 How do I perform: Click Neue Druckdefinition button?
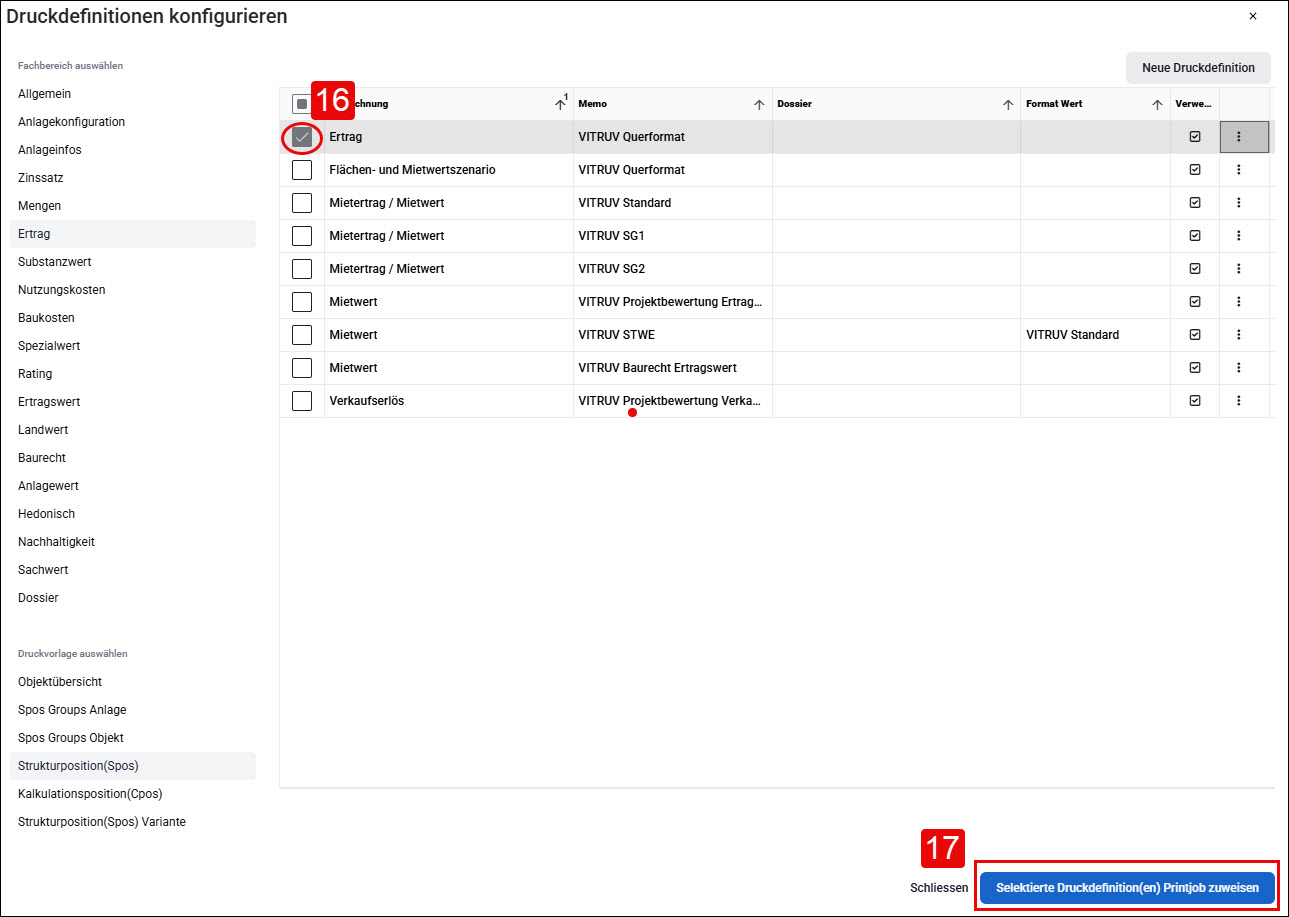(1198, 68)
